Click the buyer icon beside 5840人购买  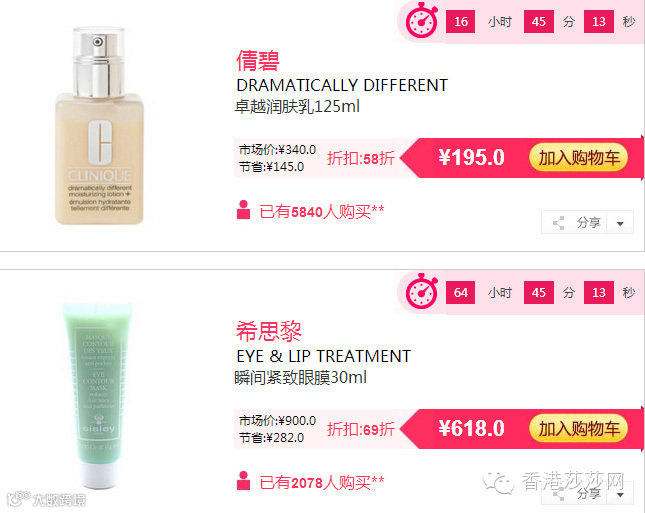(244, 209)
